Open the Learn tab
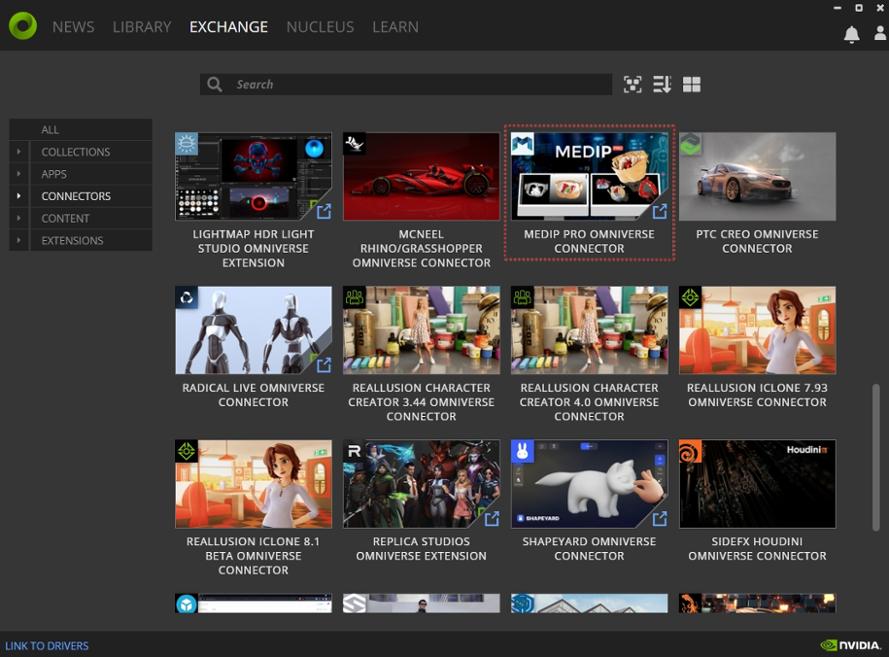The width and height of the screenshot is (889, 657). tap(395, 27)
